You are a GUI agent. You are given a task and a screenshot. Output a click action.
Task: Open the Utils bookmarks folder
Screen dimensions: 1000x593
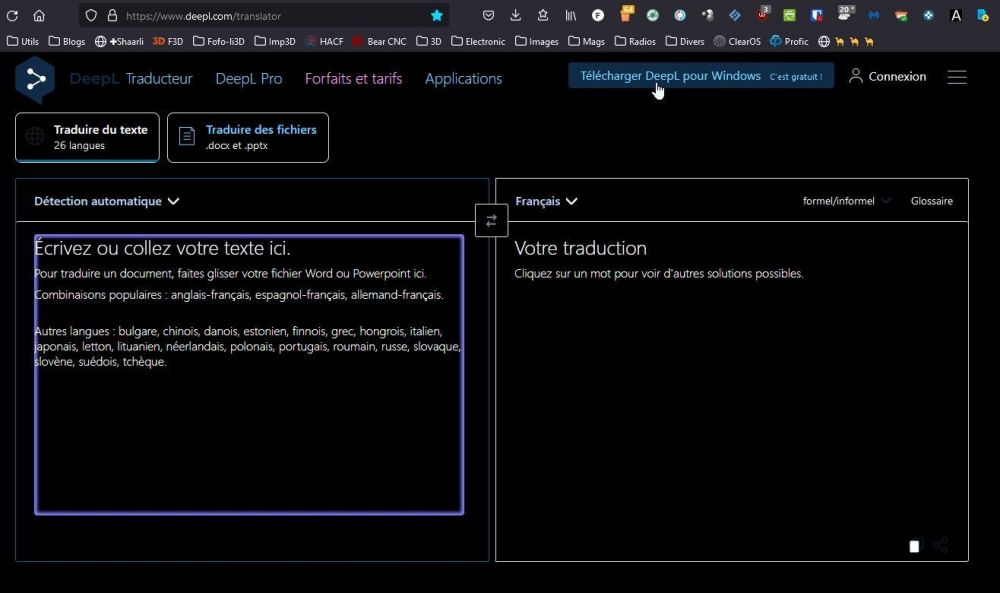coord(23,41)
